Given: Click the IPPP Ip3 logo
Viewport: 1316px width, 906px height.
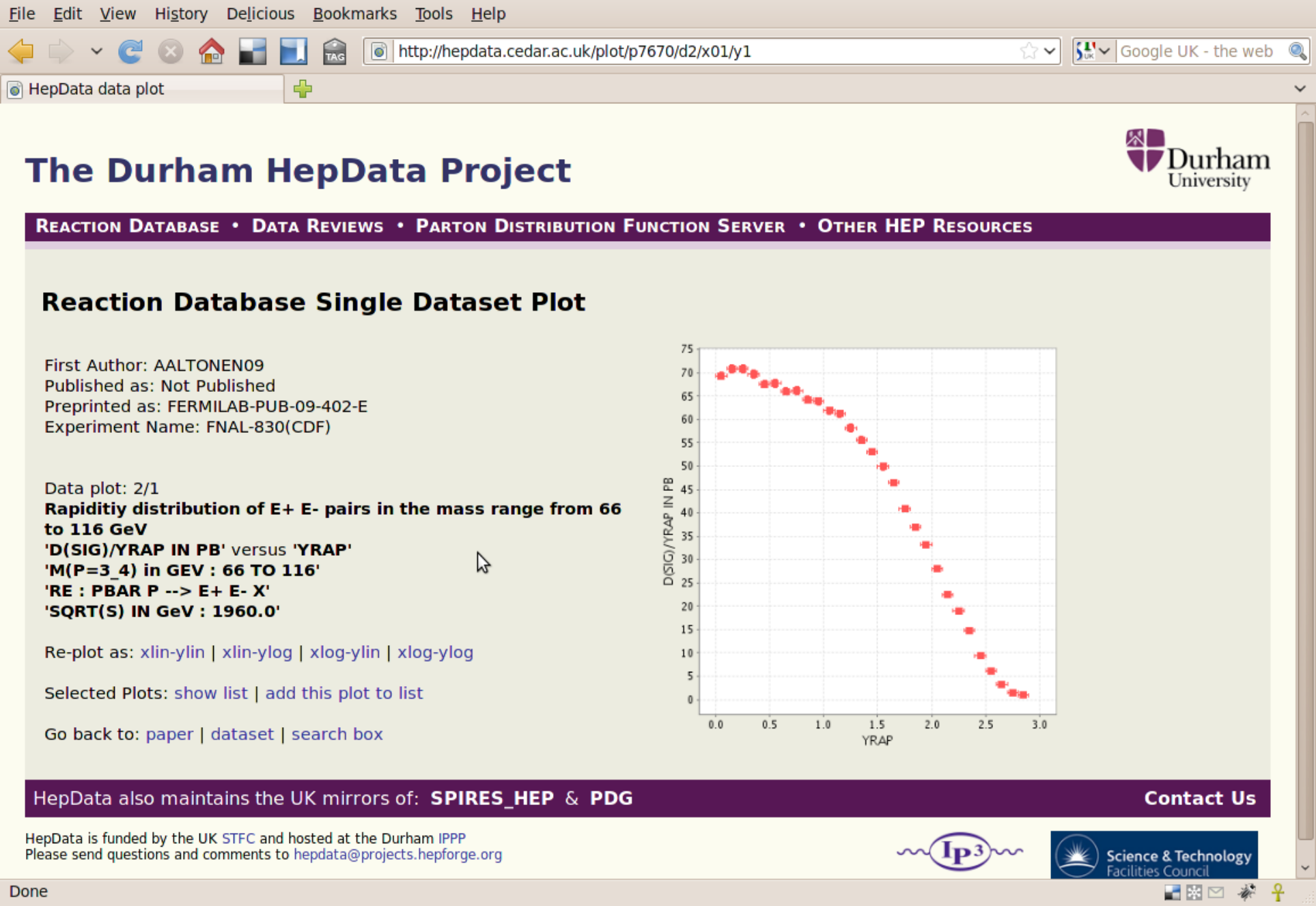Looking at the screenshot, I should [960, 851].
